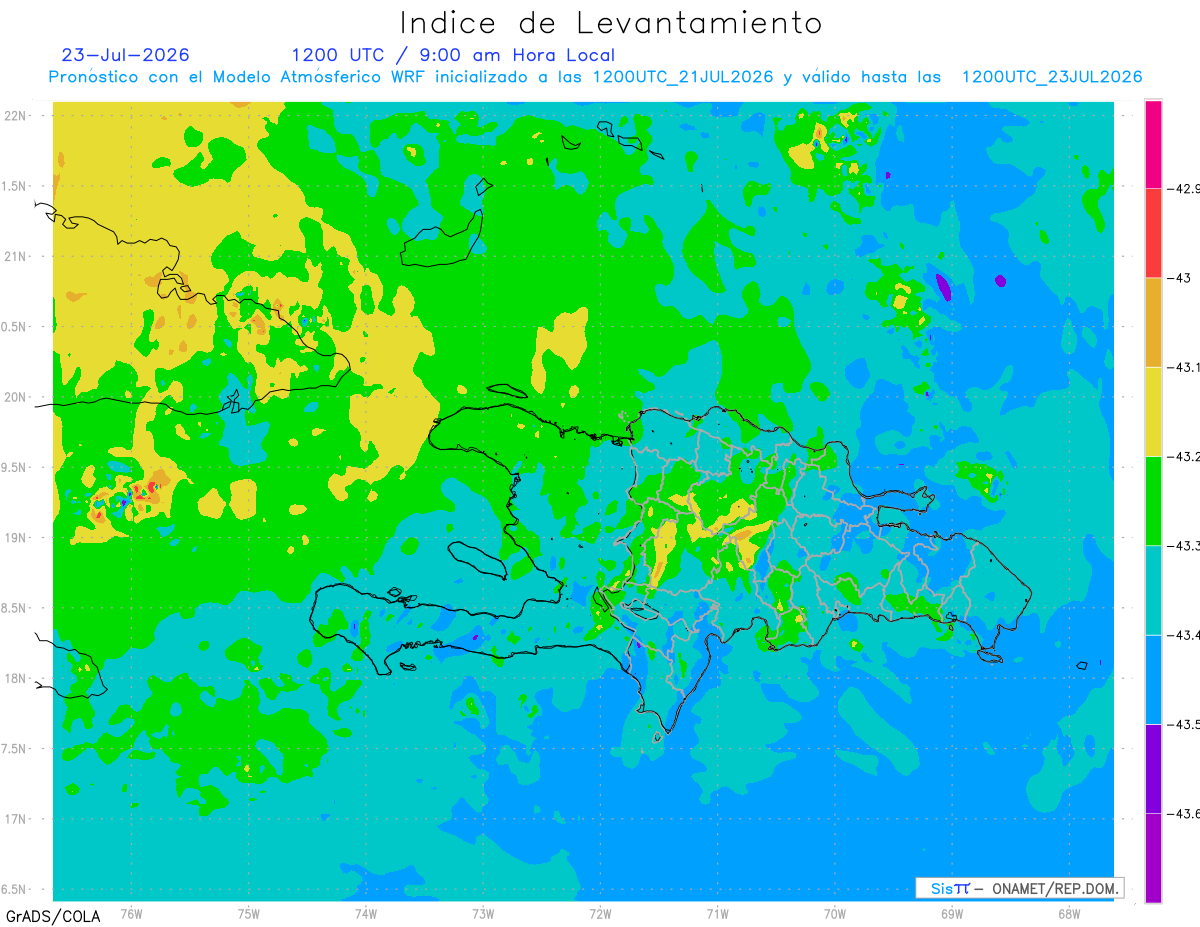Click '1200 UTC / 9:00 am Hora Local' text
The image size is (1200, 927).
(x=453, y=55)
